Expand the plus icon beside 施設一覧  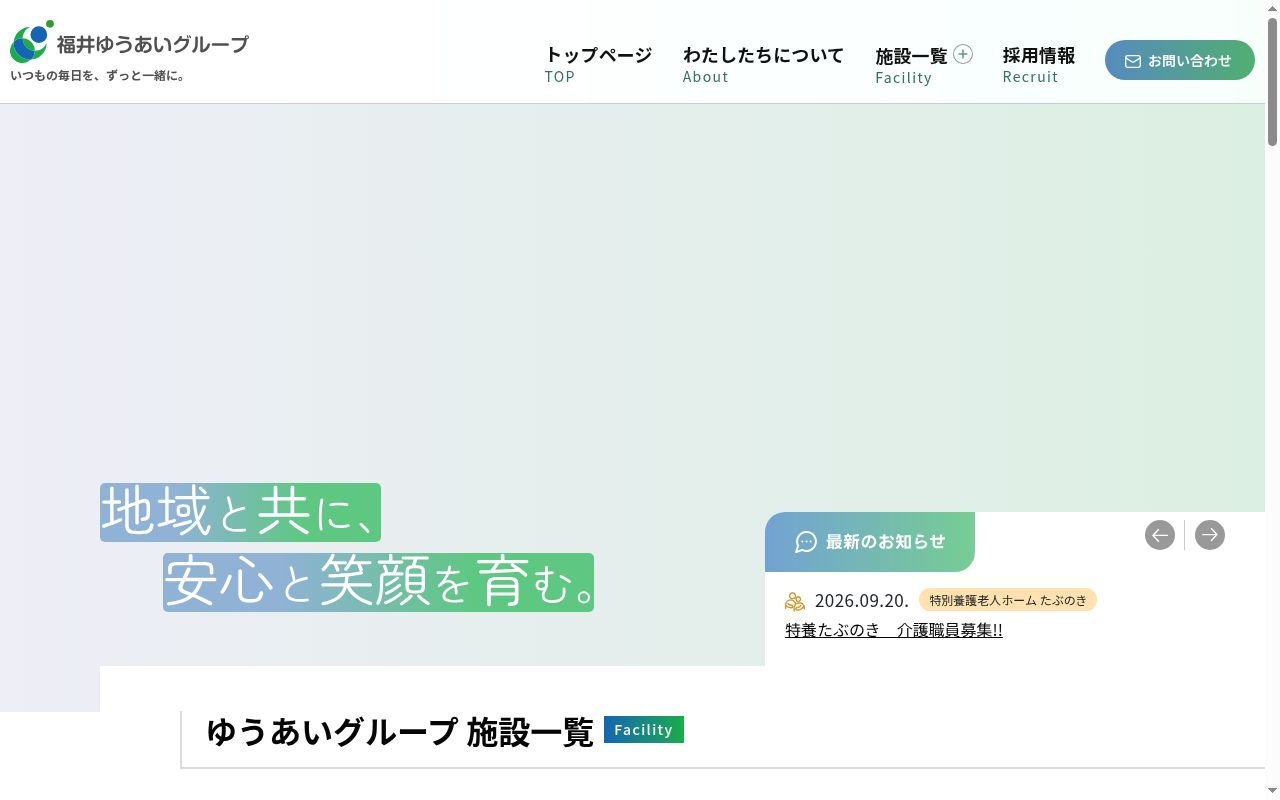(963, 54)
